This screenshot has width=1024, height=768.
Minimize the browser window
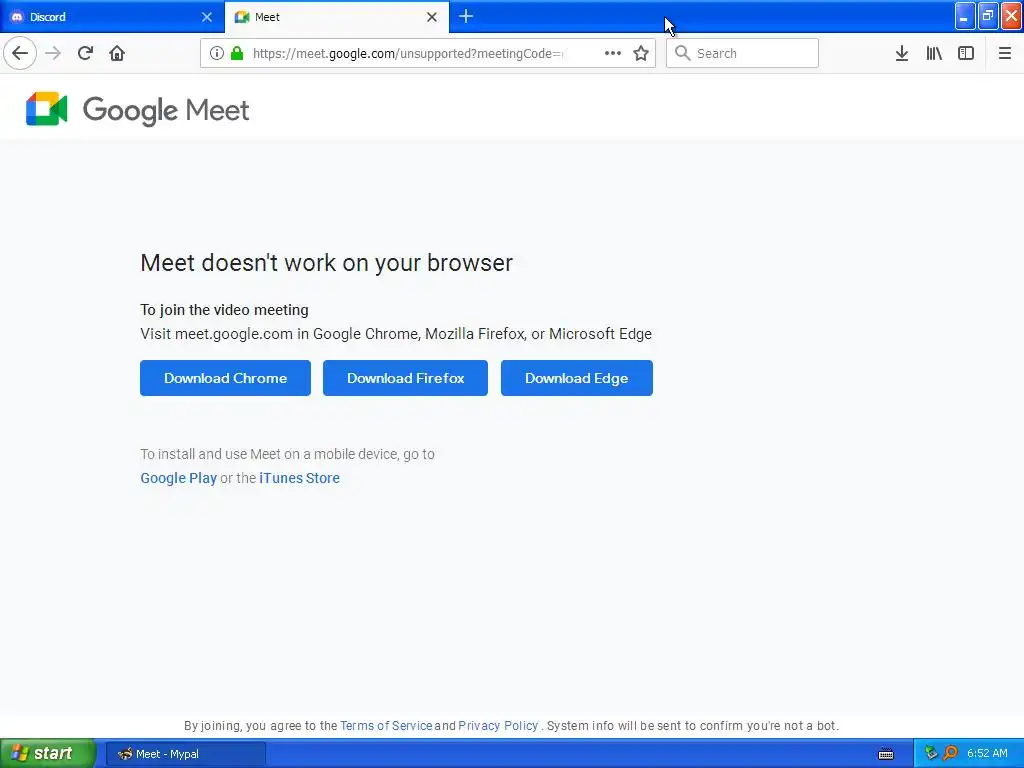pos(965,16)
